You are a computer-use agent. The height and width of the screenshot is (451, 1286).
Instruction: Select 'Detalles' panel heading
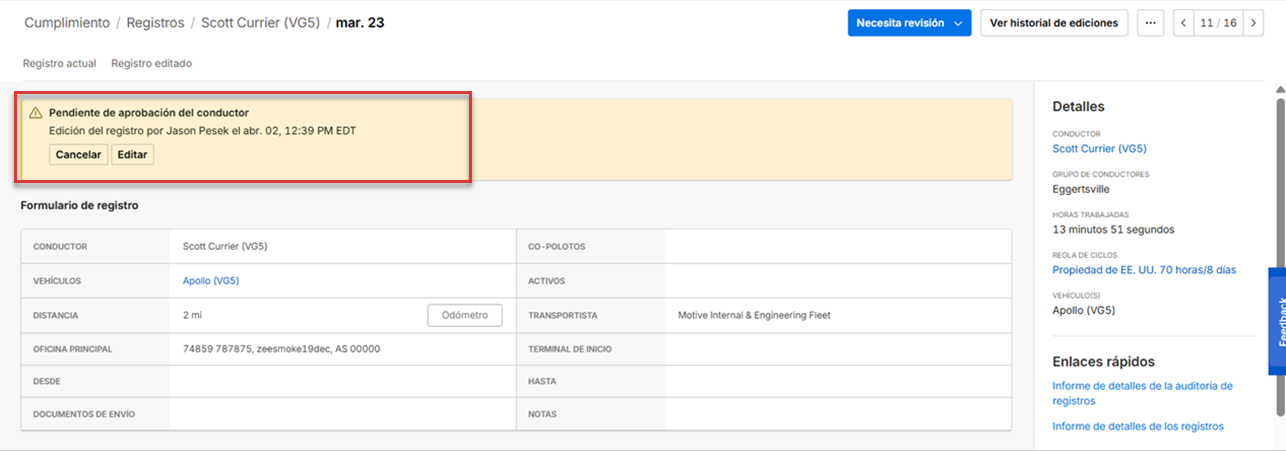[1079, 107]
